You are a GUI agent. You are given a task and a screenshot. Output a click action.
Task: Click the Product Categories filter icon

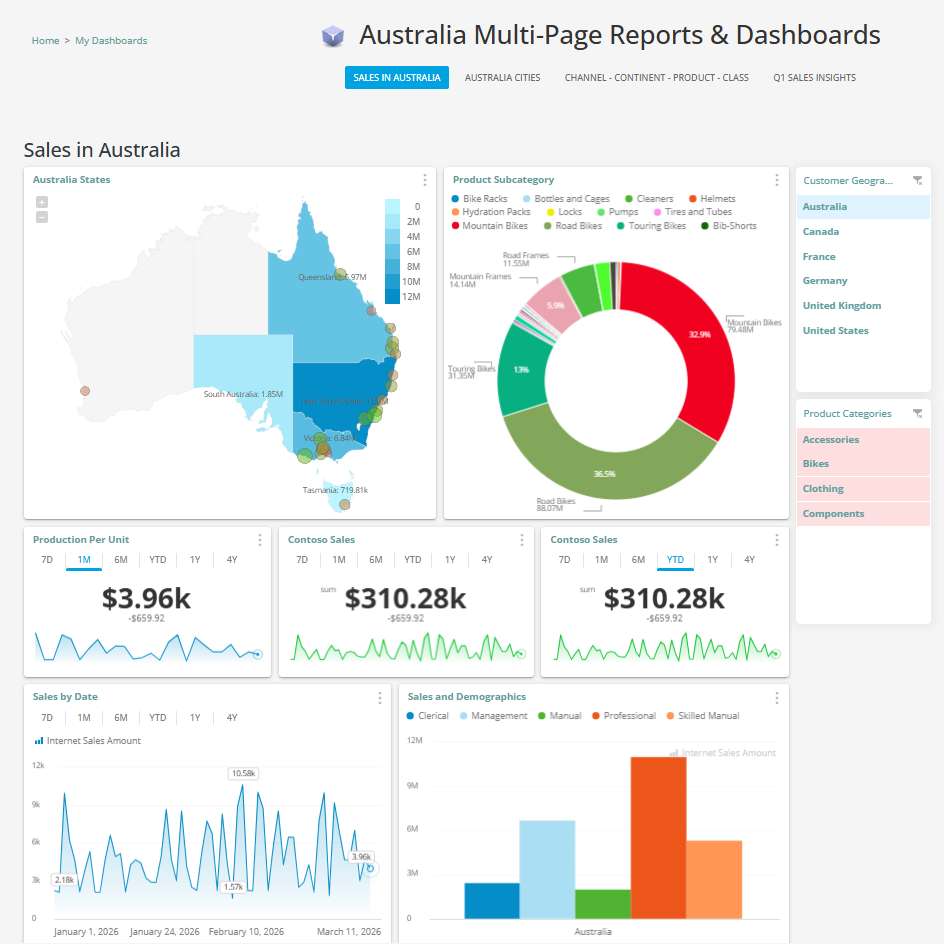[x=917, y=414]
